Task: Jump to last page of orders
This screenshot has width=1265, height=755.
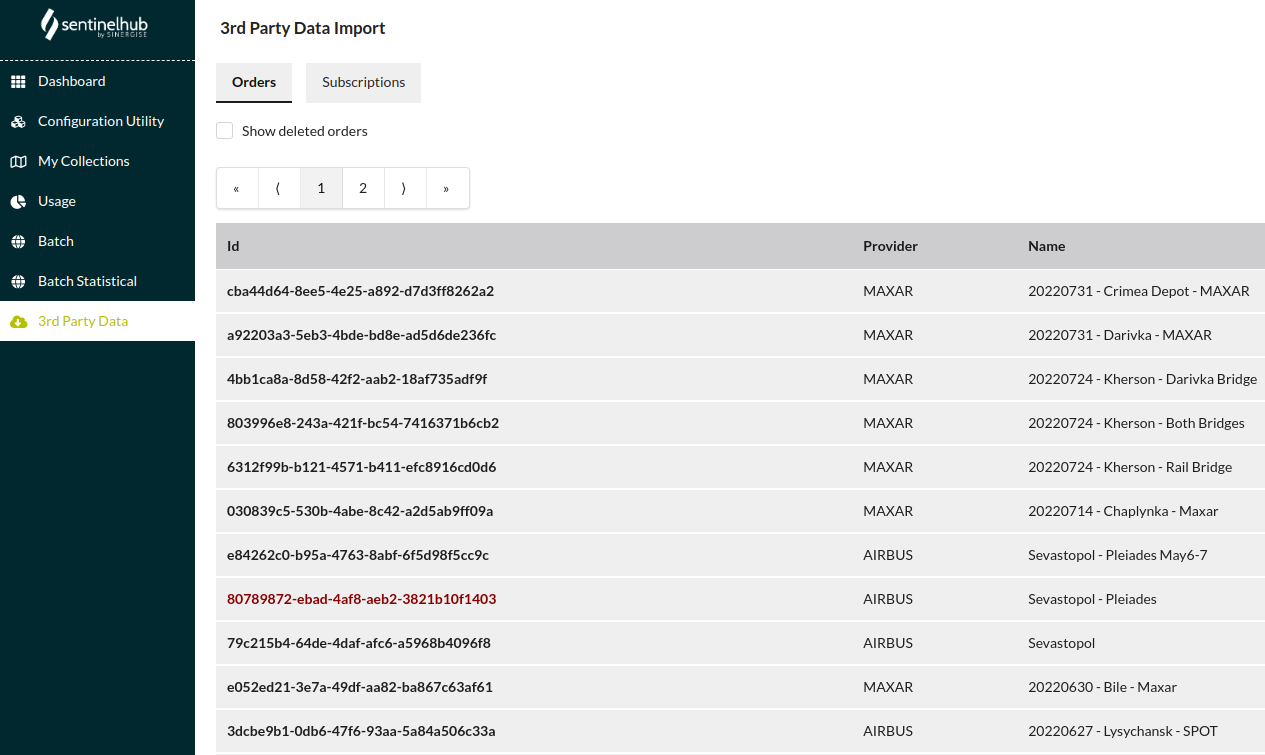Action: 447,188
